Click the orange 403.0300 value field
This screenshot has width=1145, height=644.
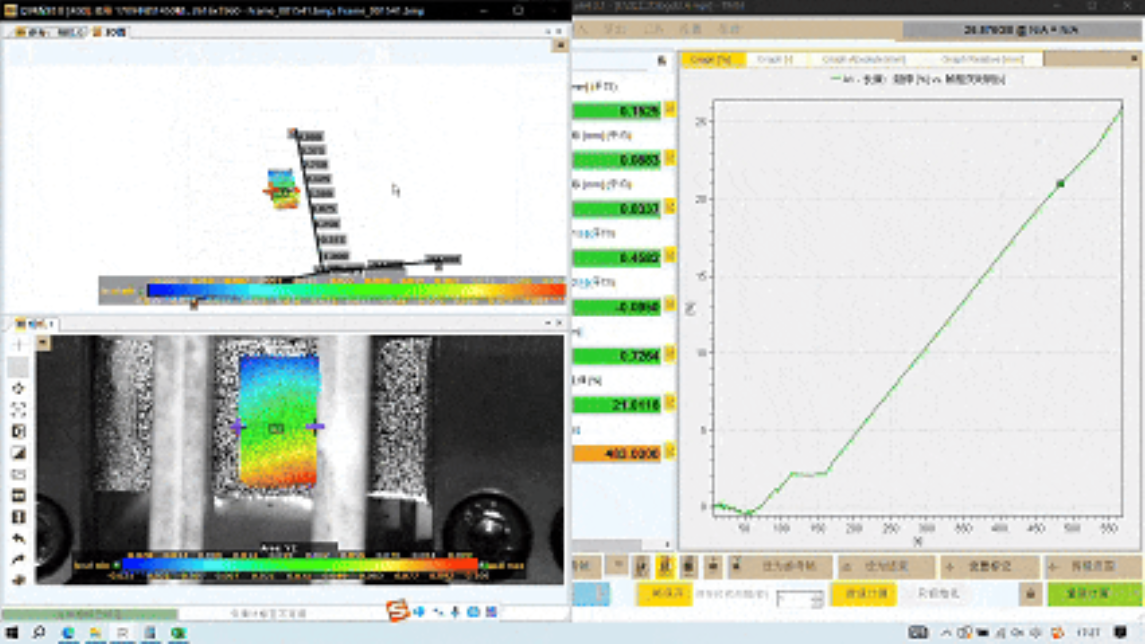(617, 453)
